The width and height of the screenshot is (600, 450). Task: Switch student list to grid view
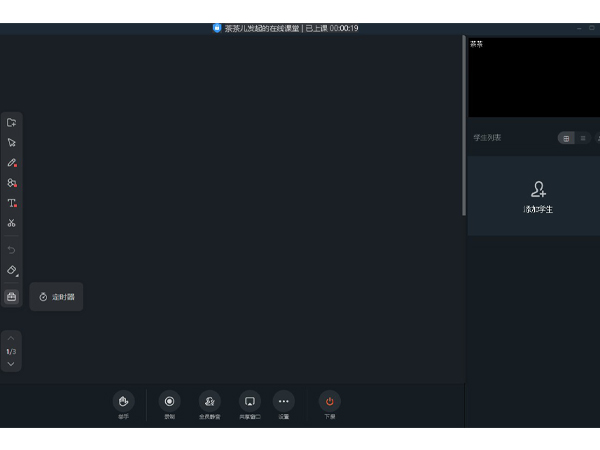[566, 138]
